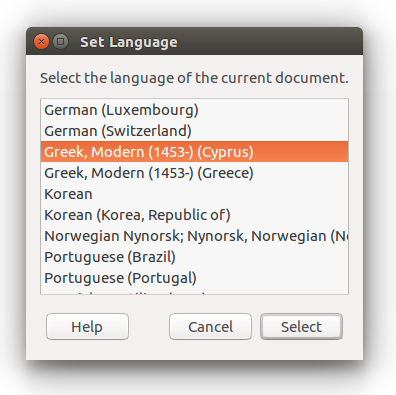Select the plain Korean entry
This screenshot has width=396, height=395.
click(194, 194)
